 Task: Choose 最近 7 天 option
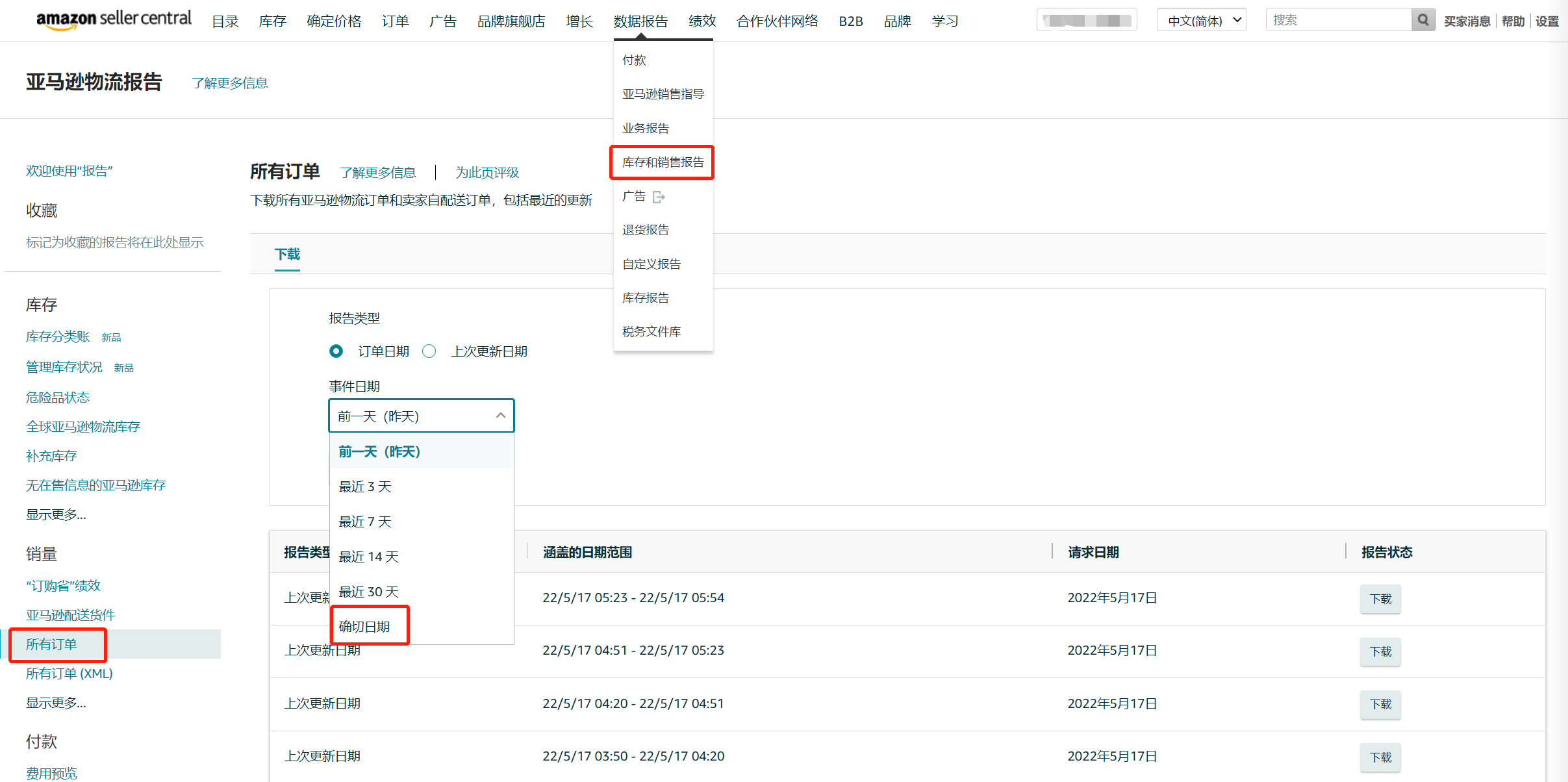pyautogui.click(x=422, y=522)
